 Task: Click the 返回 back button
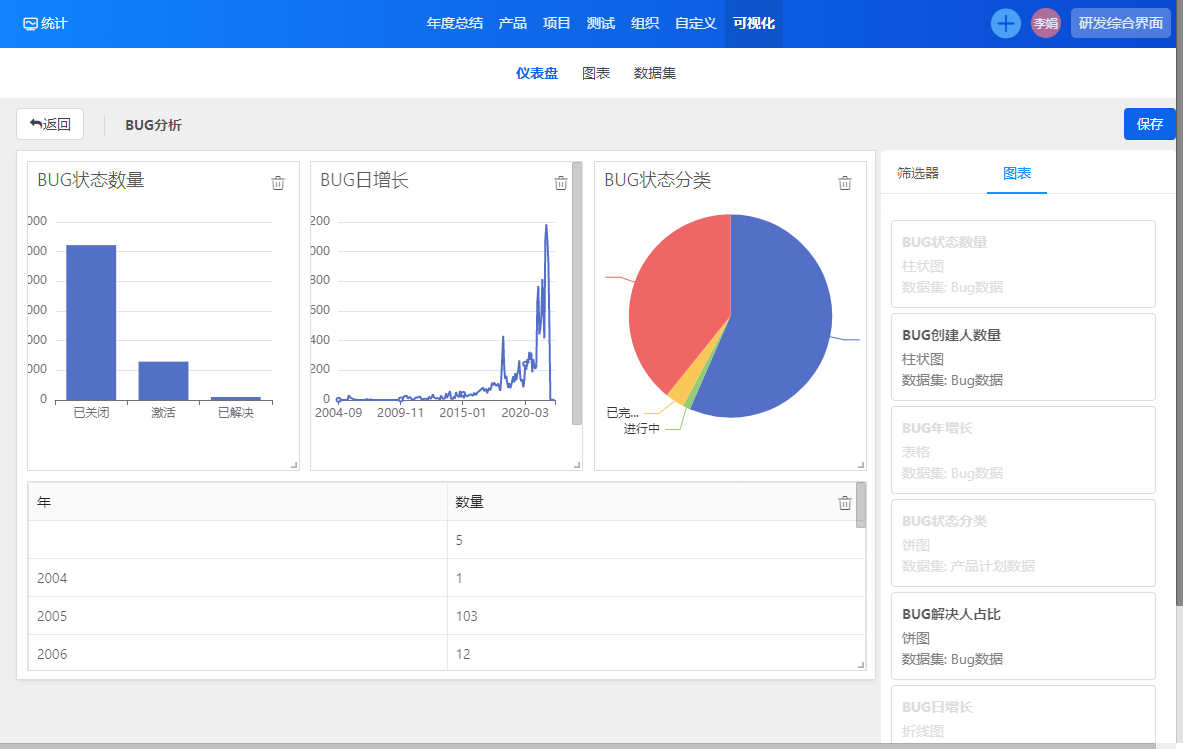pos(50,124)
